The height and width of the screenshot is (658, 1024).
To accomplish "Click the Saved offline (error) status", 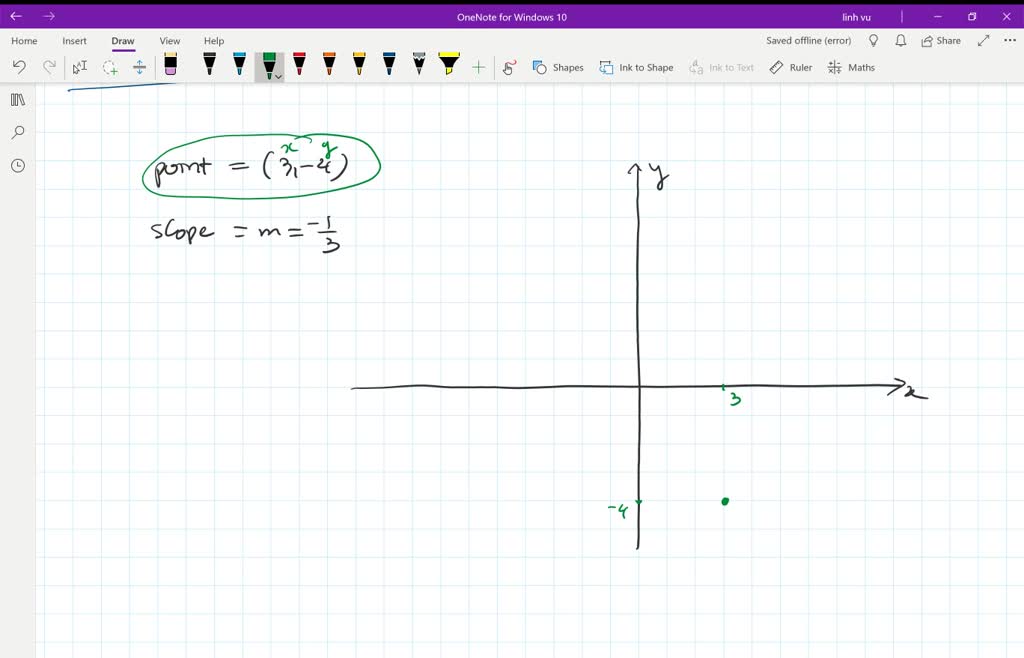I will click(x=808, y=40).
